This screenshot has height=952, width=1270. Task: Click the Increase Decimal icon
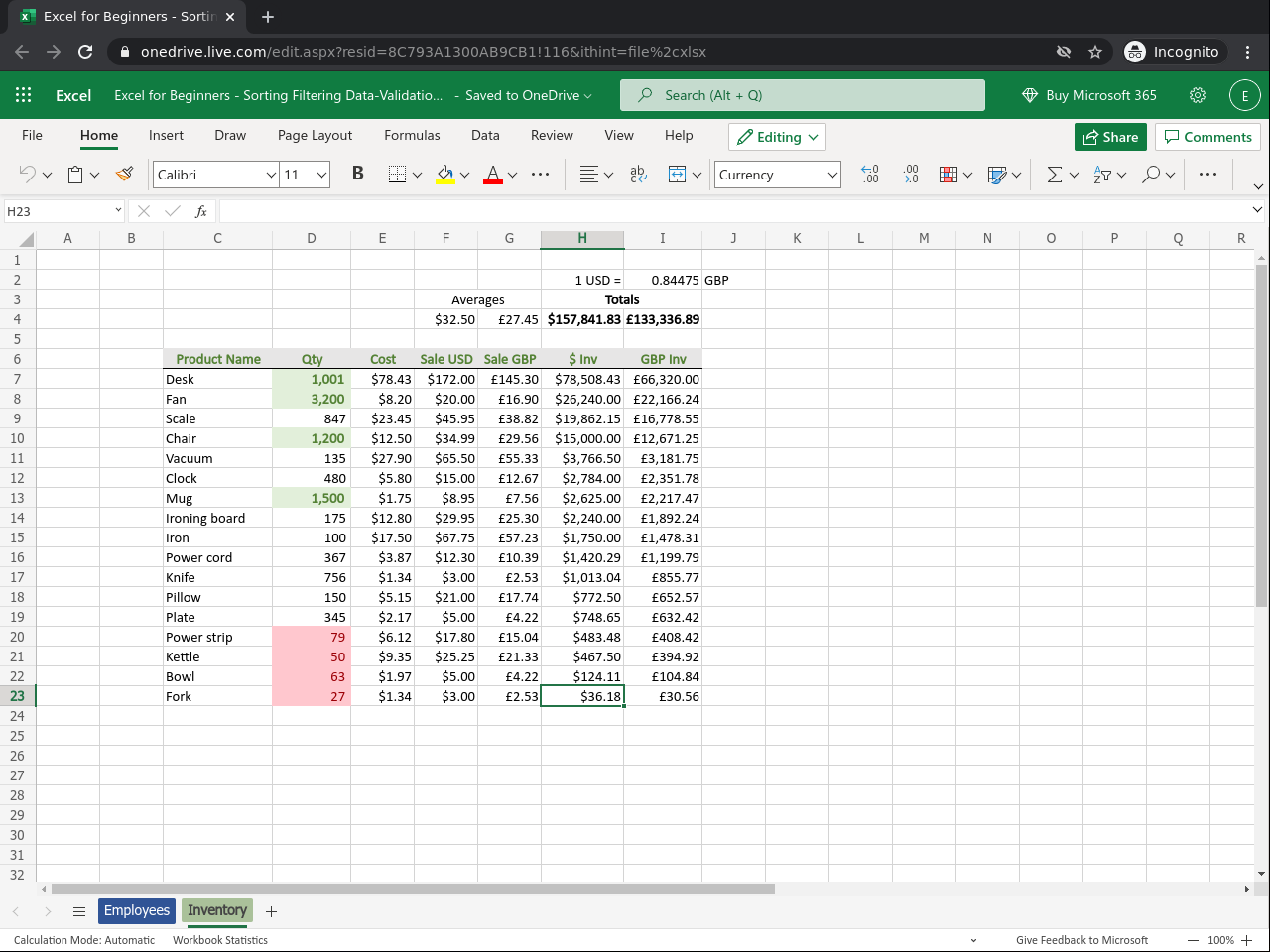click(869, 175)
